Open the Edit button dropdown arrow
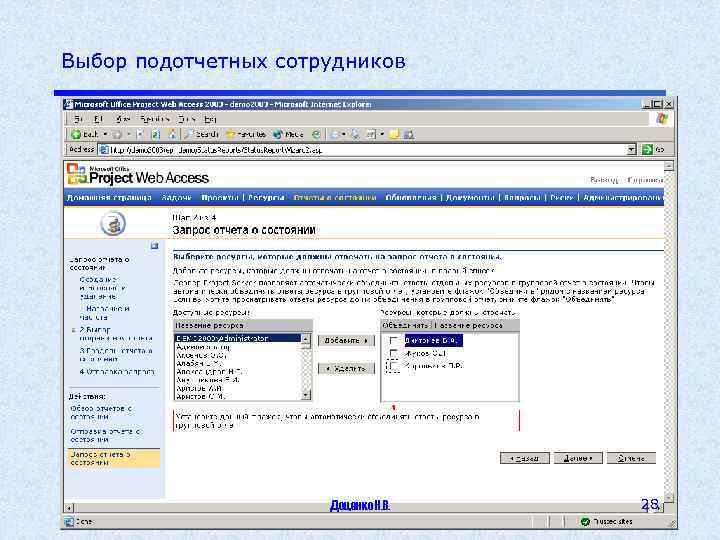Screen dimensions: 720x540 point(382,134)
